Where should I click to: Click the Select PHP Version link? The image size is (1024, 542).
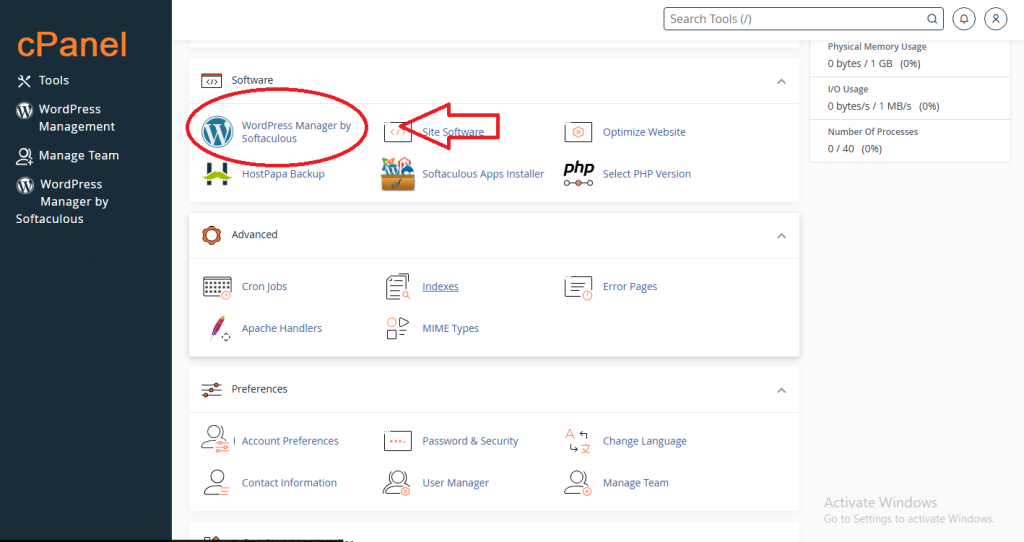(647, 174)
